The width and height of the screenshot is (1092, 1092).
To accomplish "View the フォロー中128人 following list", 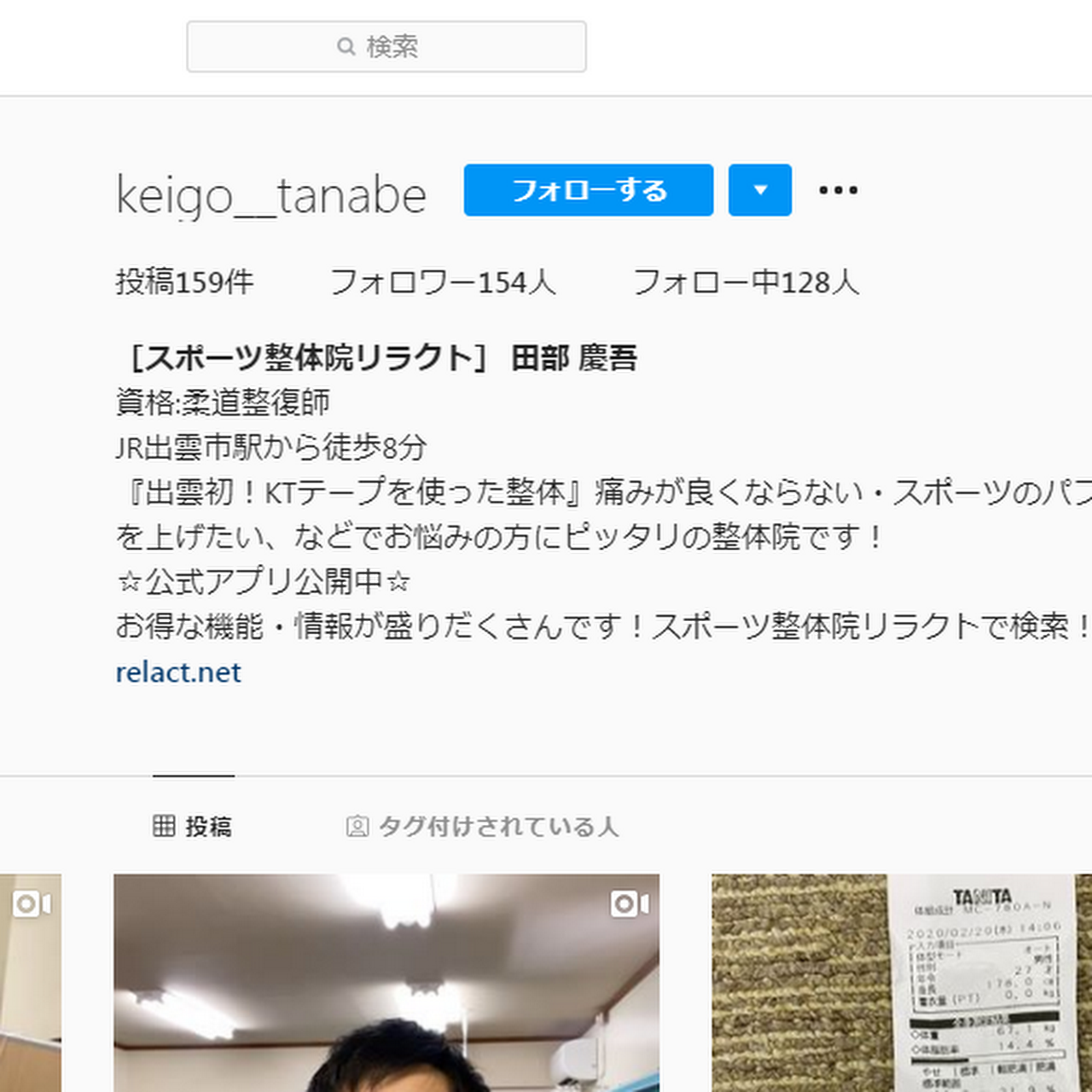I will (x=746, y=282).
